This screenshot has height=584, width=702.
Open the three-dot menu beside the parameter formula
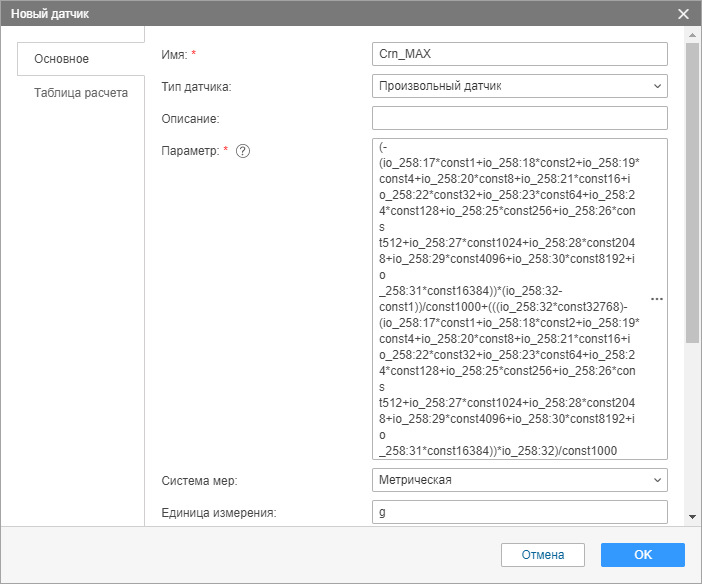[x=657, y=299]
